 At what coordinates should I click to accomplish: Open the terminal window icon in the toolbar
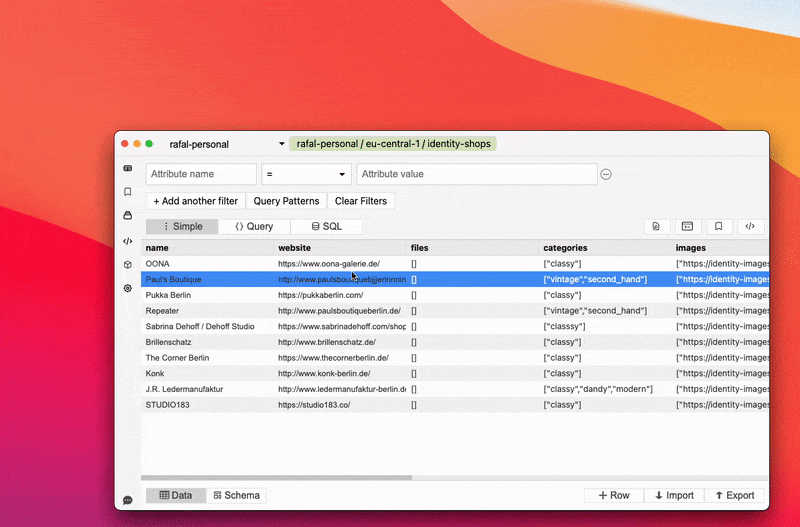[688, 227]
